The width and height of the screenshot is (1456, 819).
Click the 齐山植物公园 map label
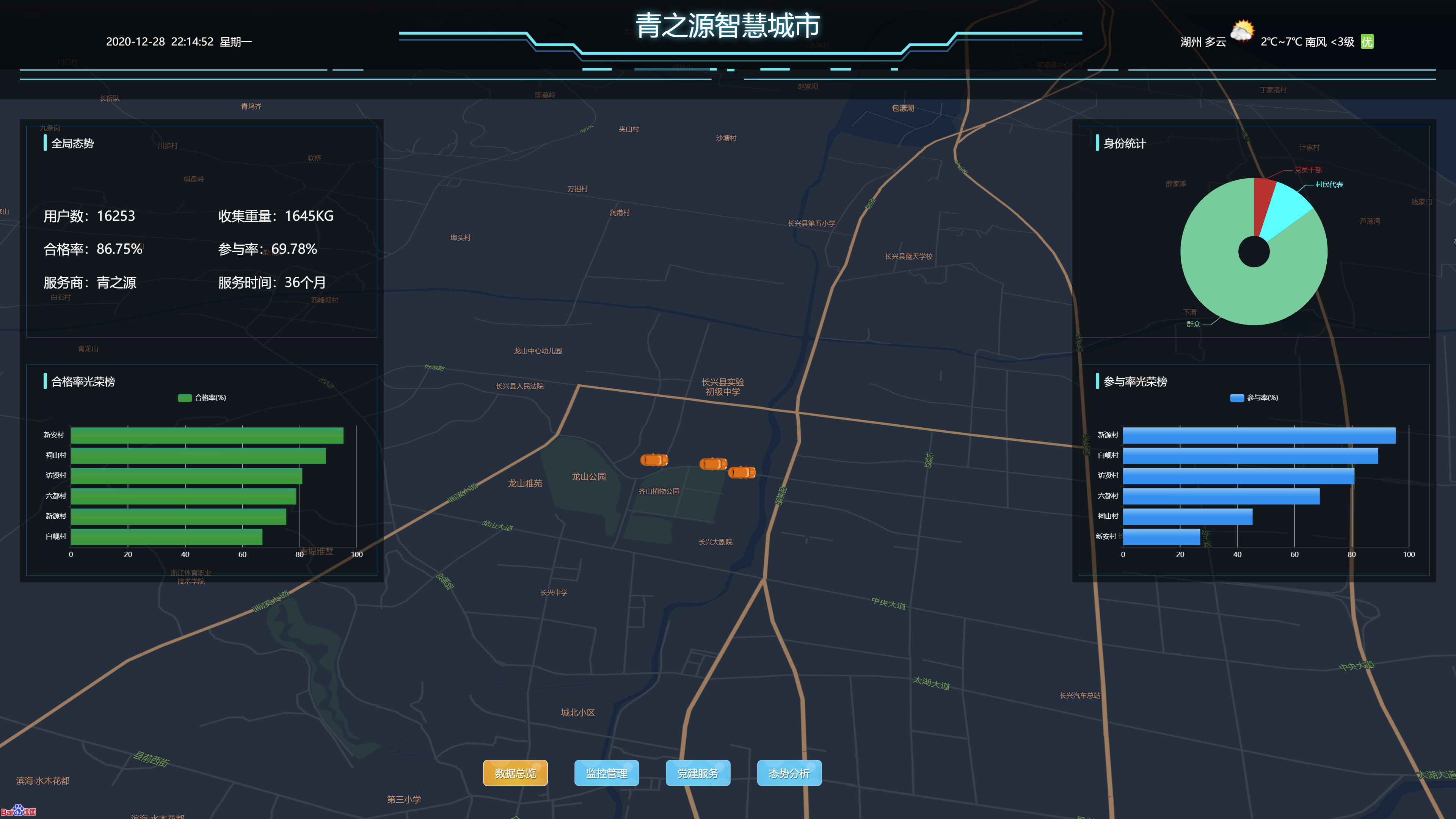click(x=659, y=491)
